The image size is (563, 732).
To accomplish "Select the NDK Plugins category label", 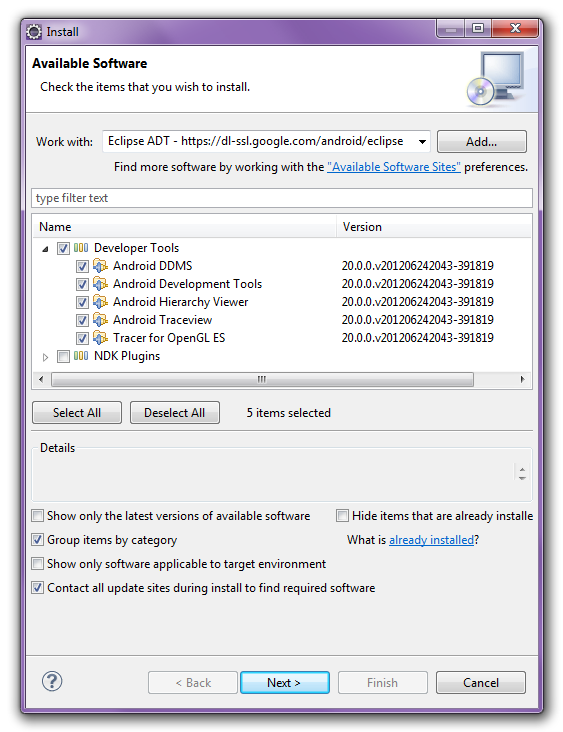I will click(x=127, y=356).
